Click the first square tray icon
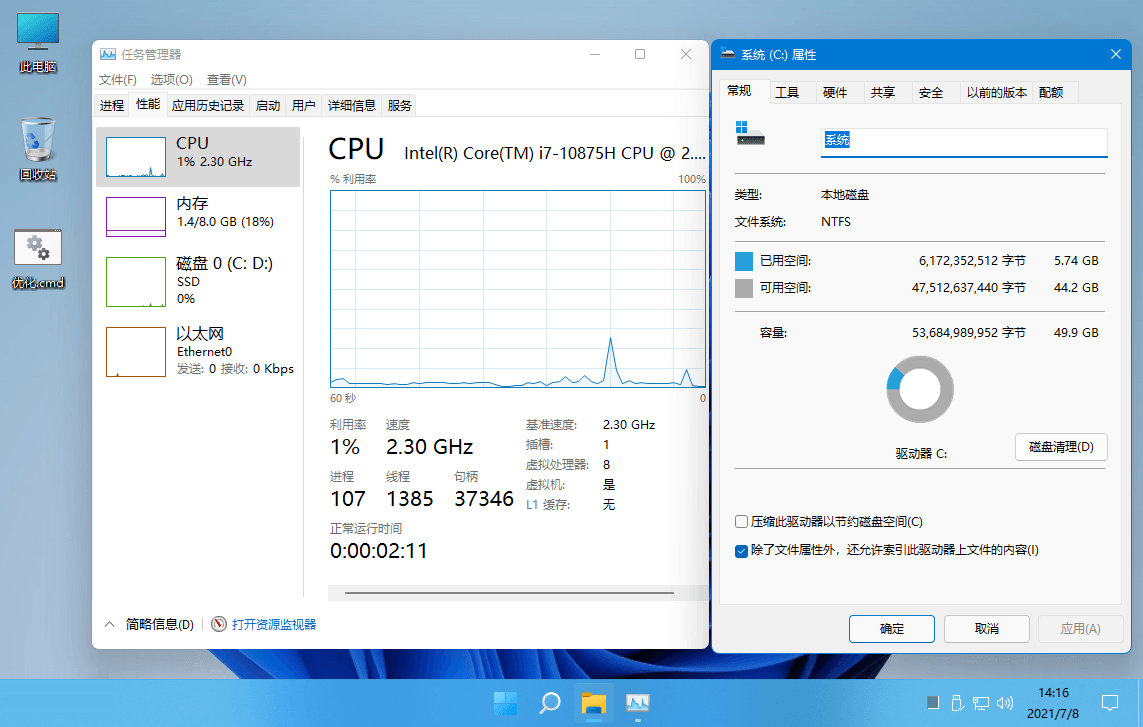Screen dimensions: 1143x727 [932, 702]
